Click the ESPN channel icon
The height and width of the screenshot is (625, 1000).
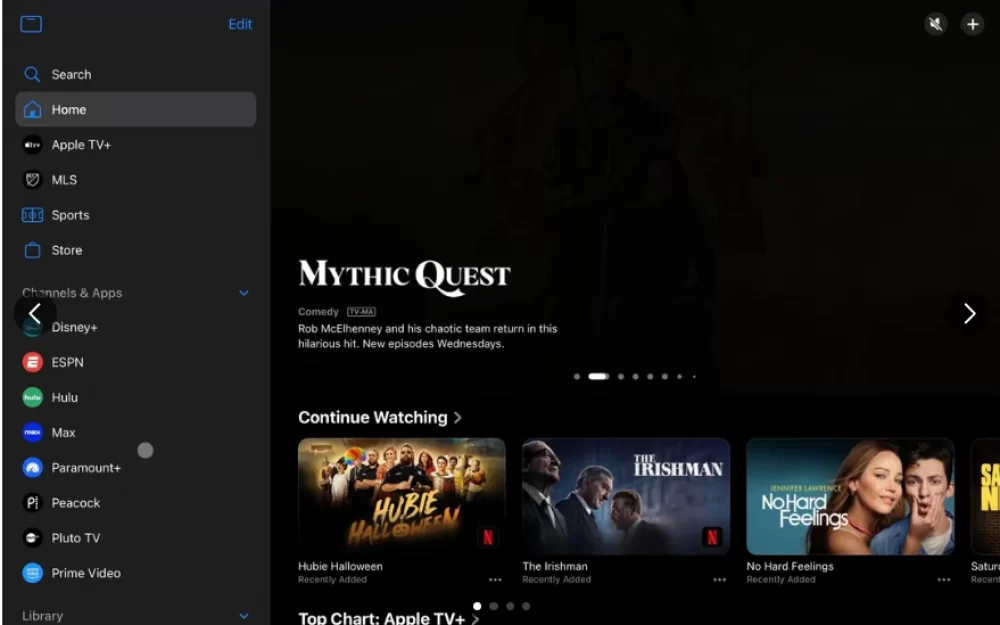(x=33, y=362)
